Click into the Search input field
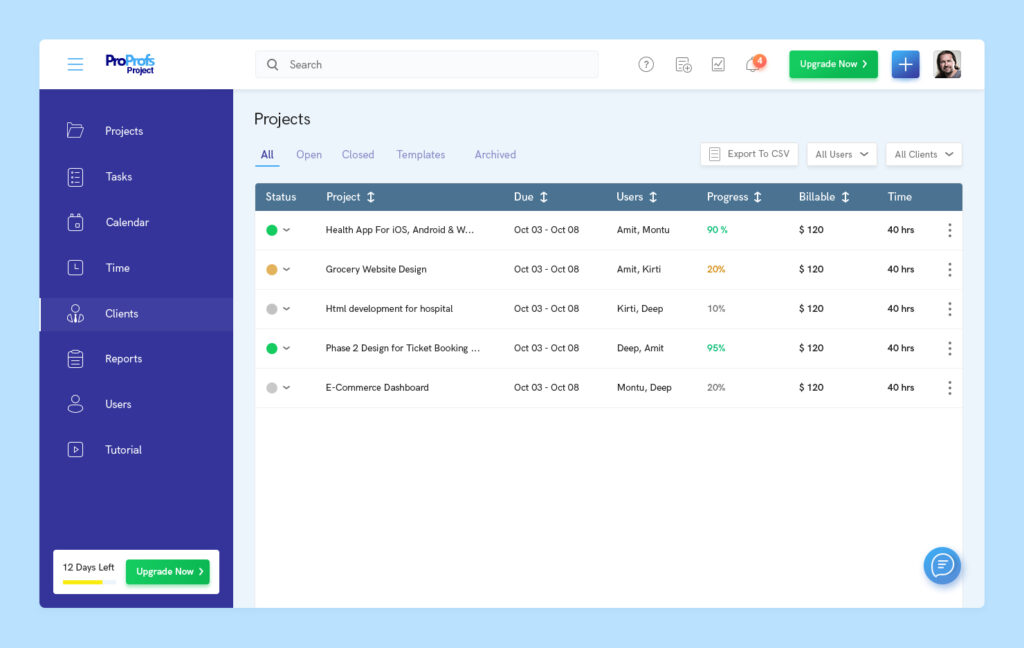 426,65
